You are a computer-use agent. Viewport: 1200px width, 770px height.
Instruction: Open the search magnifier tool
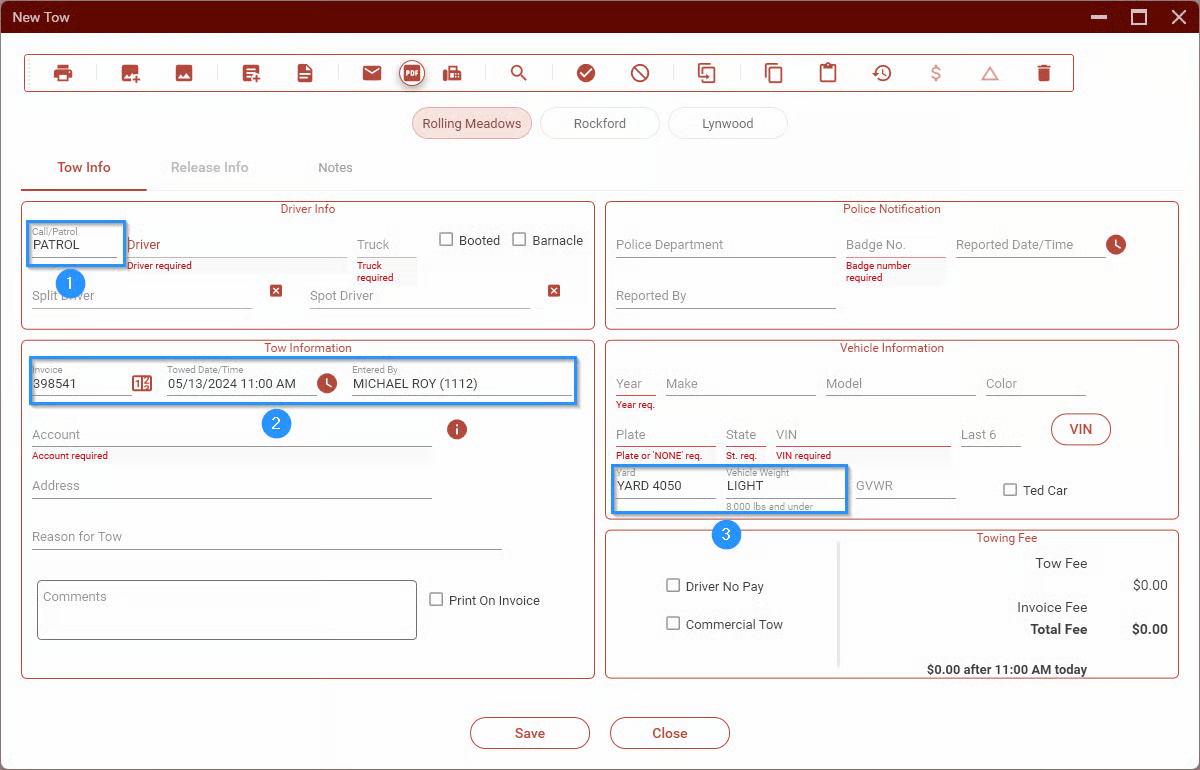coord(518,73)
